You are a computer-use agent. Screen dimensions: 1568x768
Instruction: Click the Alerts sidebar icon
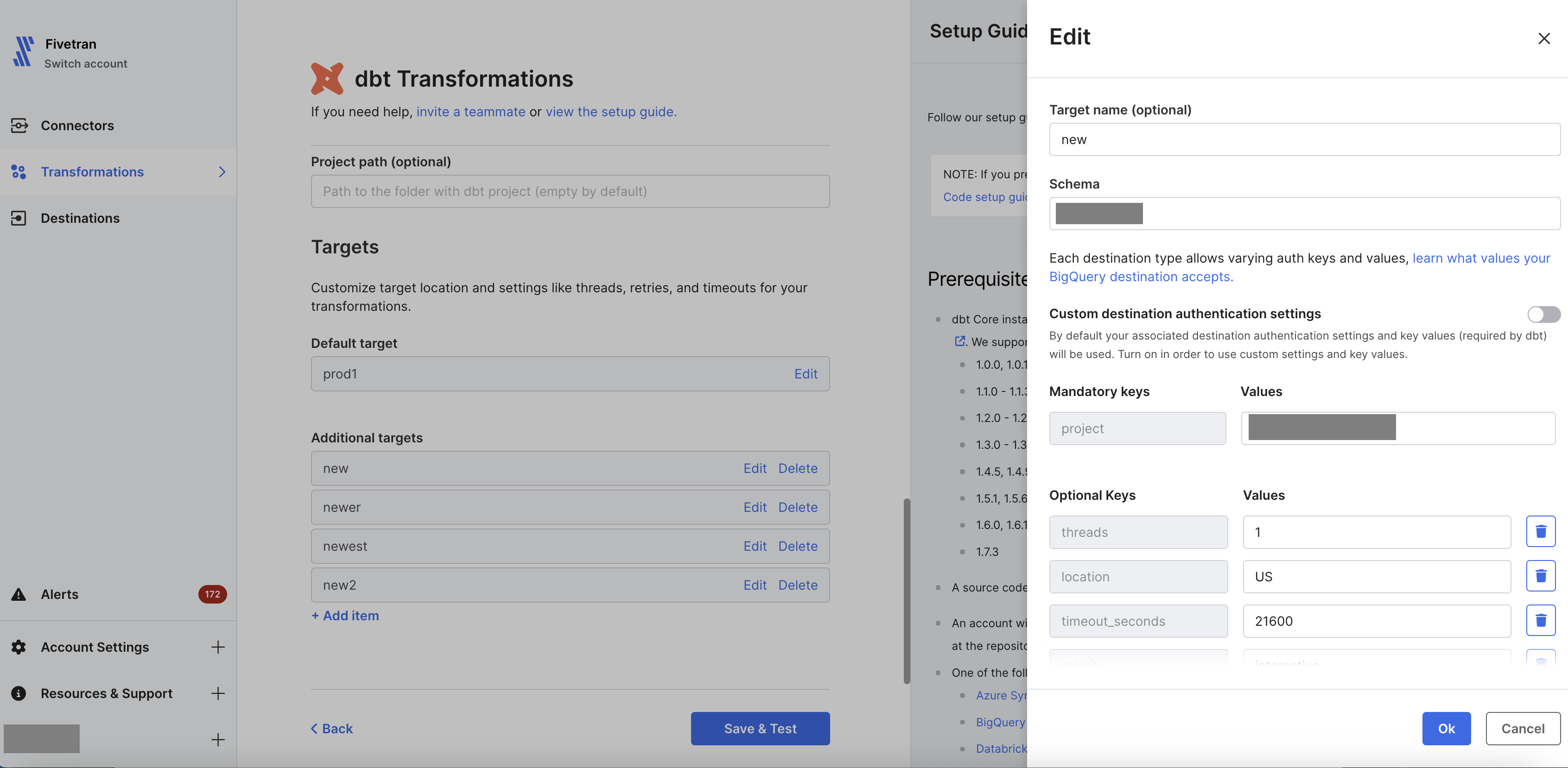coord(19,593)
